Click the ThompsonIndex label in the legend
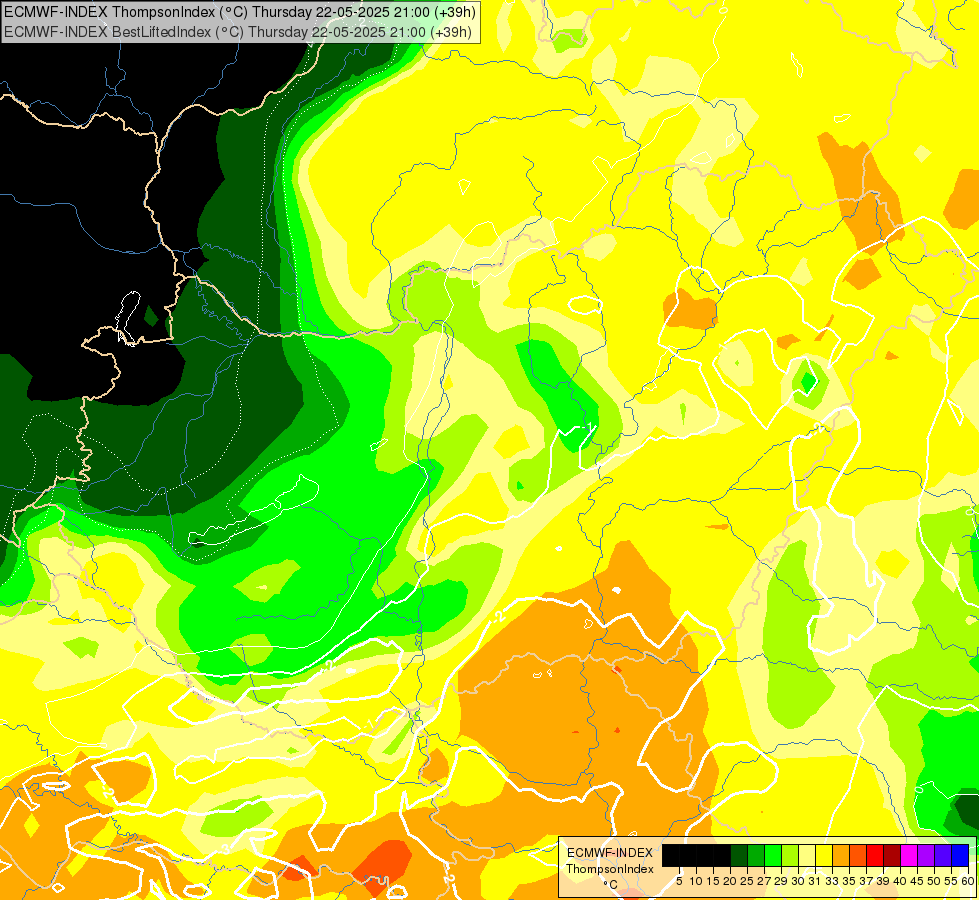The image size is (979, 900). [x=609, y=869]
